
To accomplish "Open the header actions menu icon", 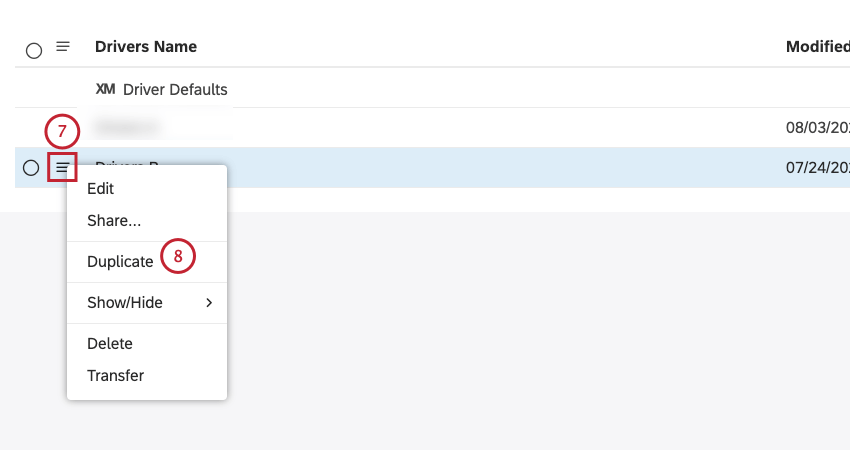I will (63, 47).
